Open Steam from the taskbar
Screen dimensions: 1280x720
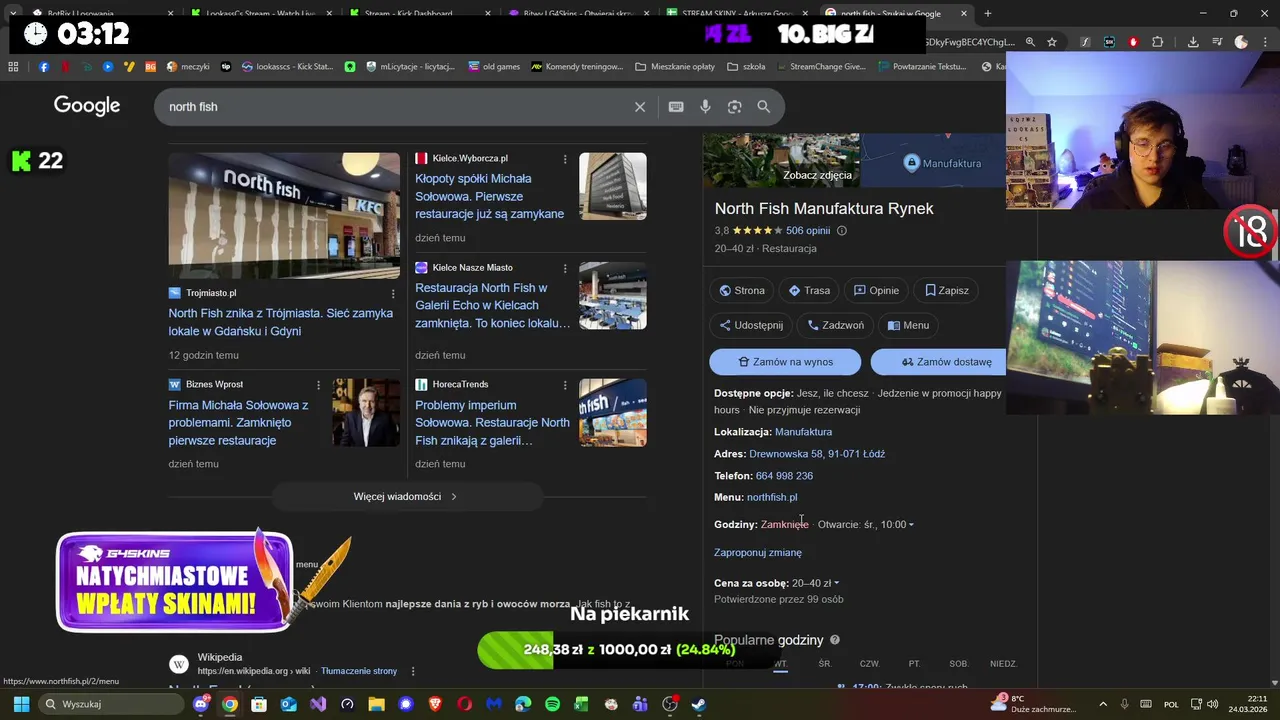pyautogui.click(x=699, y=704)
